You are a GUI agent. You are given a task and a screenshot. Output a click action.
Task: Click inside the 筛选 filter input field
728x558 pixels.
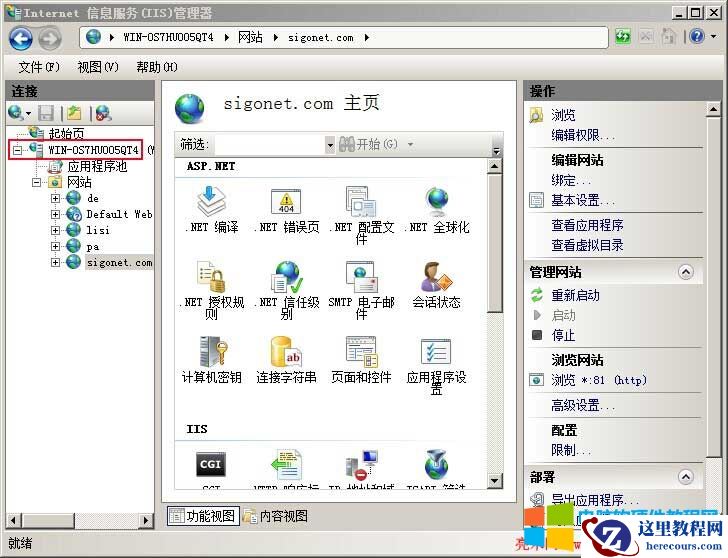pos(270,145)
